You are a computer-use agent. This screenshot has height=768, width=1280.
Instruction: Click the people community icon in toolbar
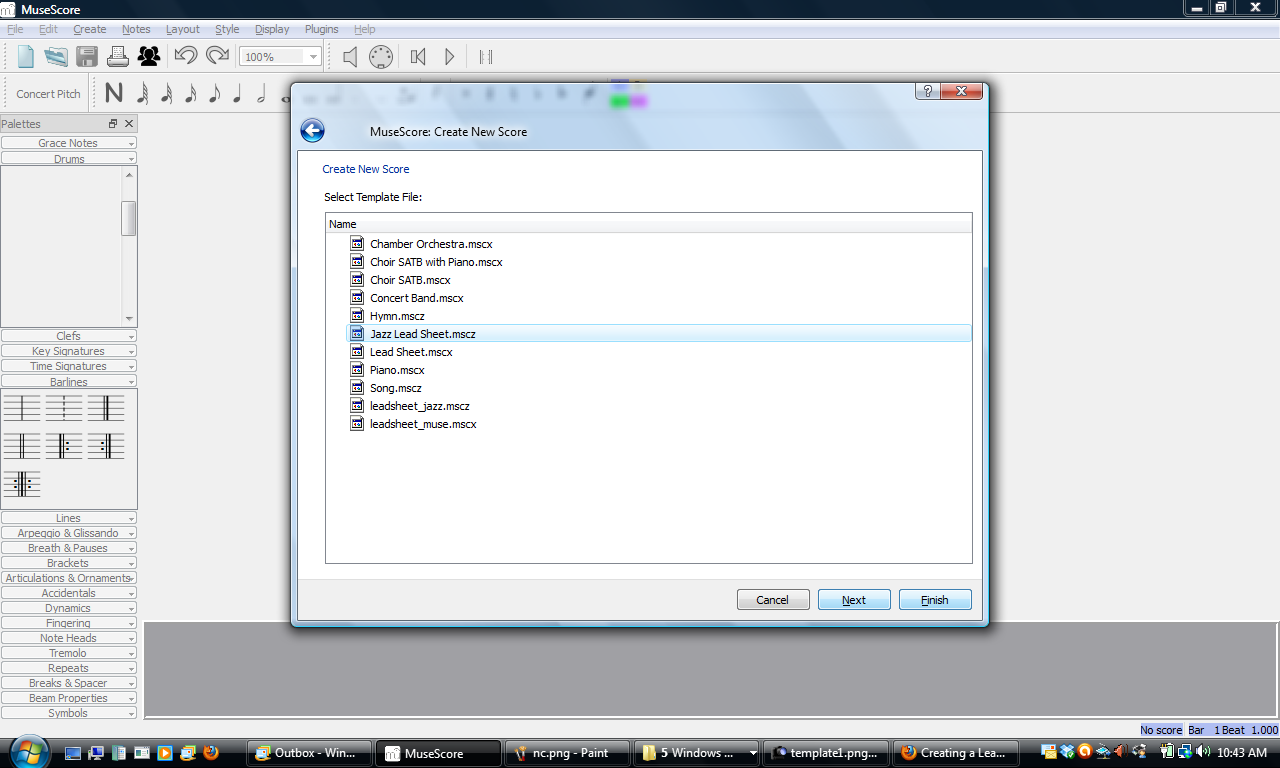coord(149,57)
